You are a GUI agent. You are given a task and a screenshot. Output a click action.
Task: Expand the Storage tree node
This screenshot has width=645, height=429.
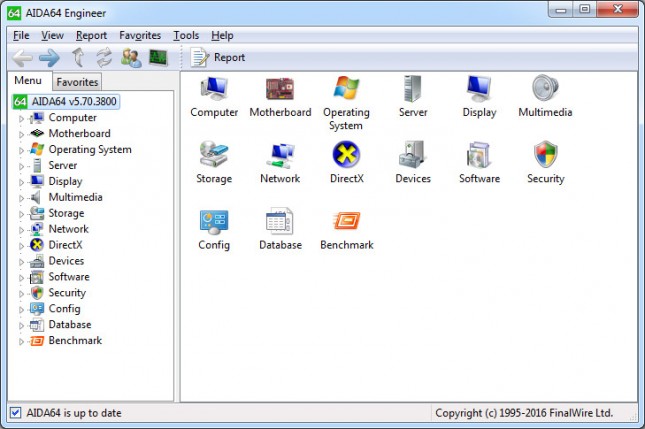coord(21,214)
